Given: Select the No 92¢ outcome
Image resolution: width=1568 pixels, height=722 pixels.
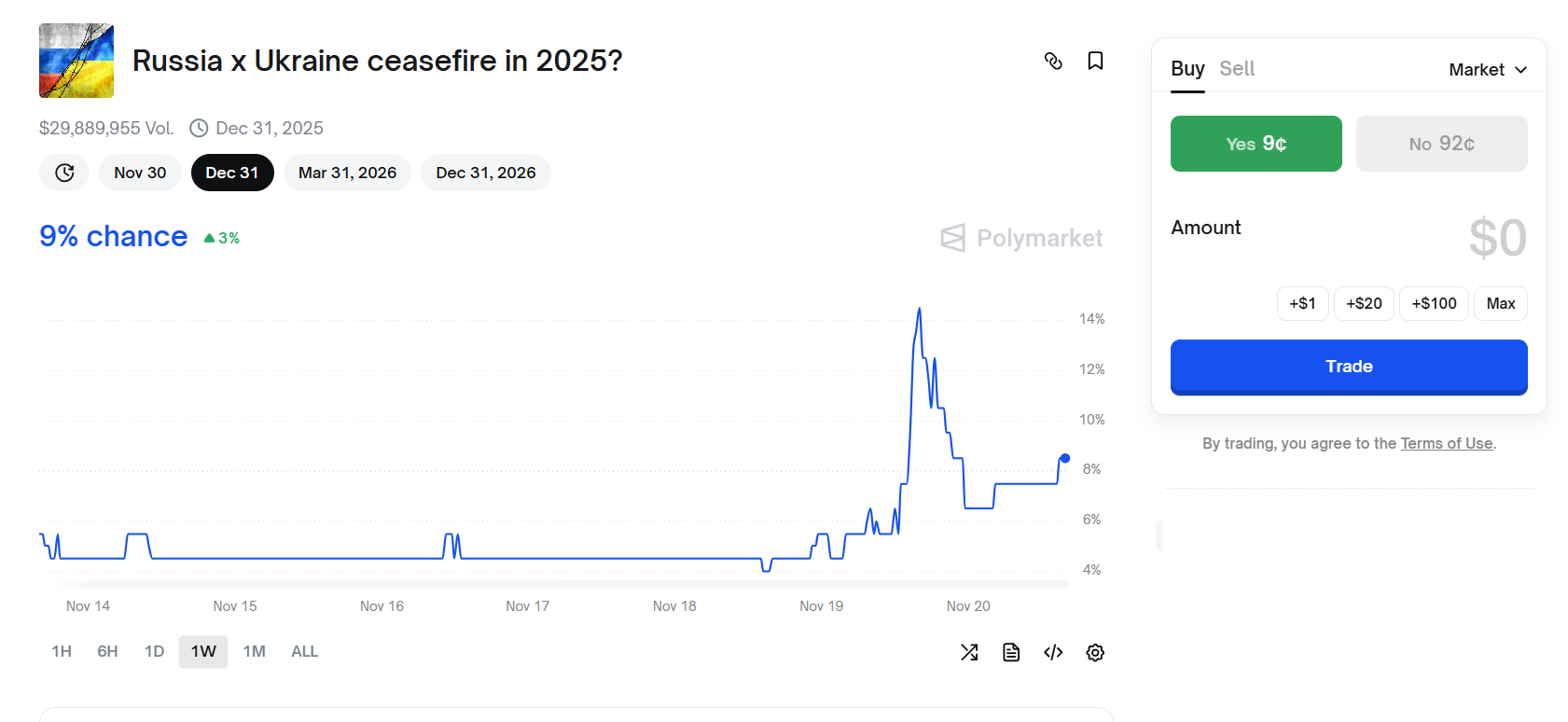Looking at the screenshot, I should pyautogui.click(x=1441, y=144).
